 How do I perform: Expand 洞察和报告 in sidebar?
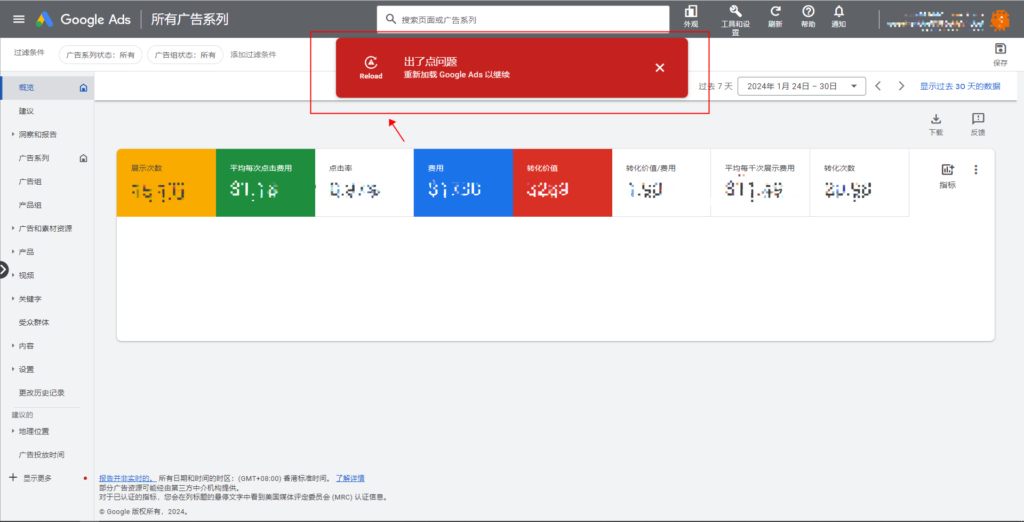(x=37, y=134)
